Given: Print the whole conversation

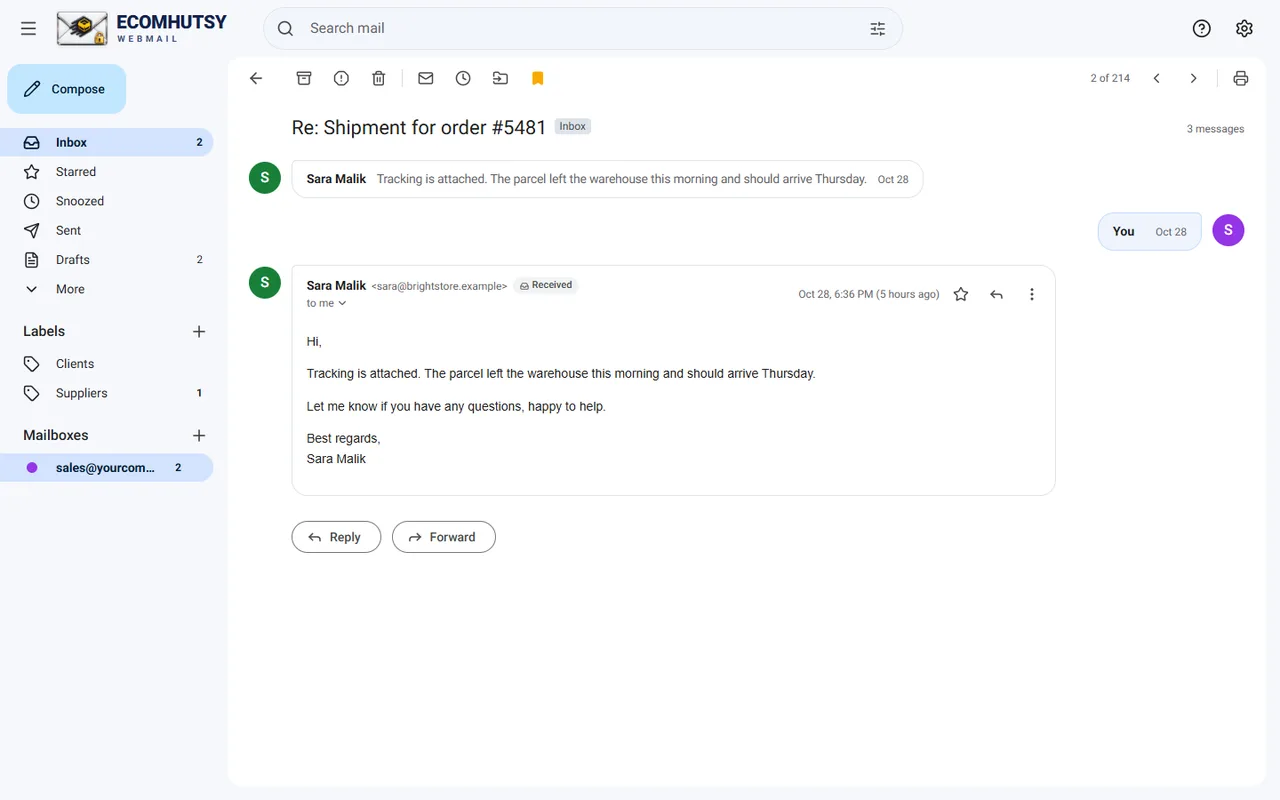Looking at the screenshot, I should pos(1241,78).
